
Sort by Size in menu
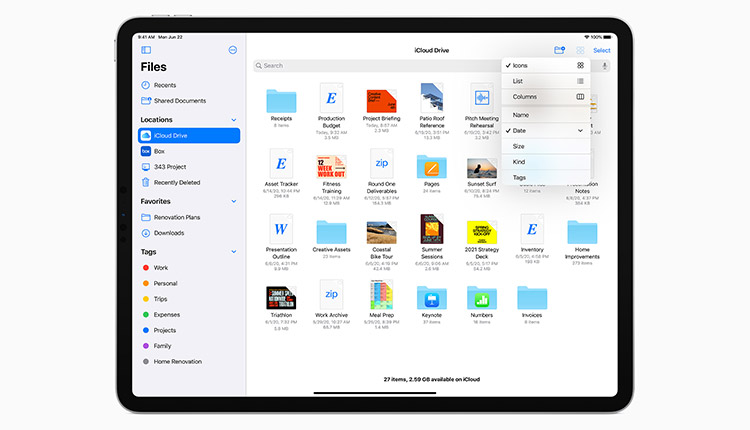(x=545, y=146)
